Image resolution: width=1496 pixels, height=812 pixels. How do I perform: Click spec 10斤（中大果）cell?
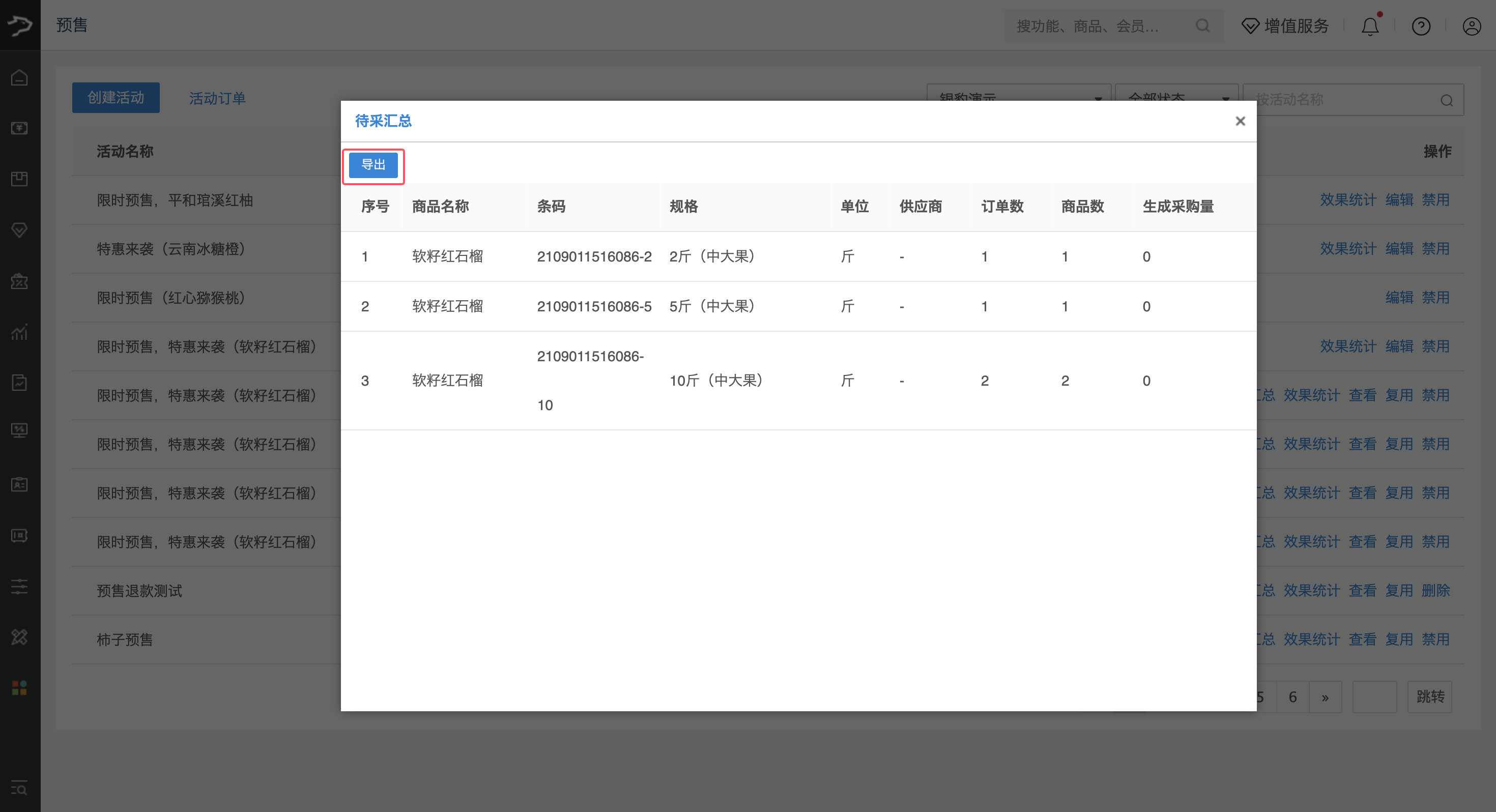point(716,381)
